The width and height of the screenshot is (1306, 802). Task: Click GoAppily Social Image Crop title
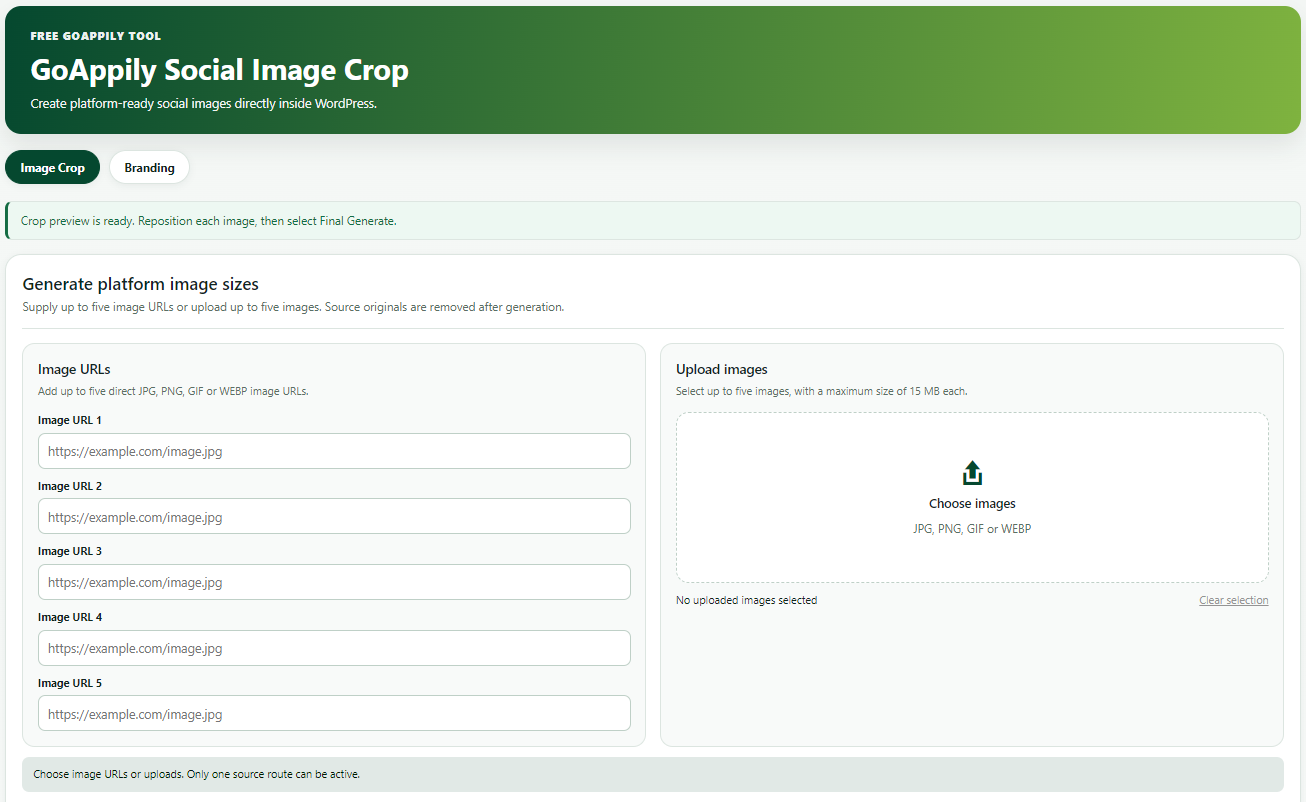219,71
